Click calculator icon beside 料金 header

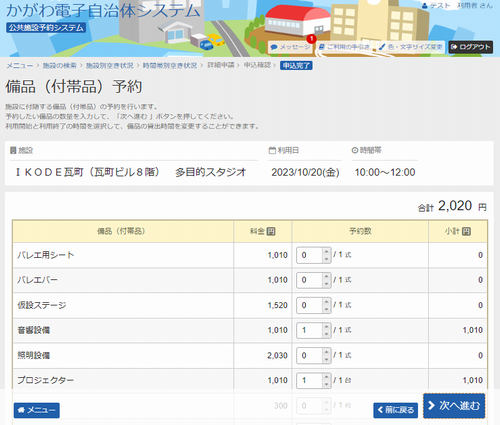pos(271,231)
